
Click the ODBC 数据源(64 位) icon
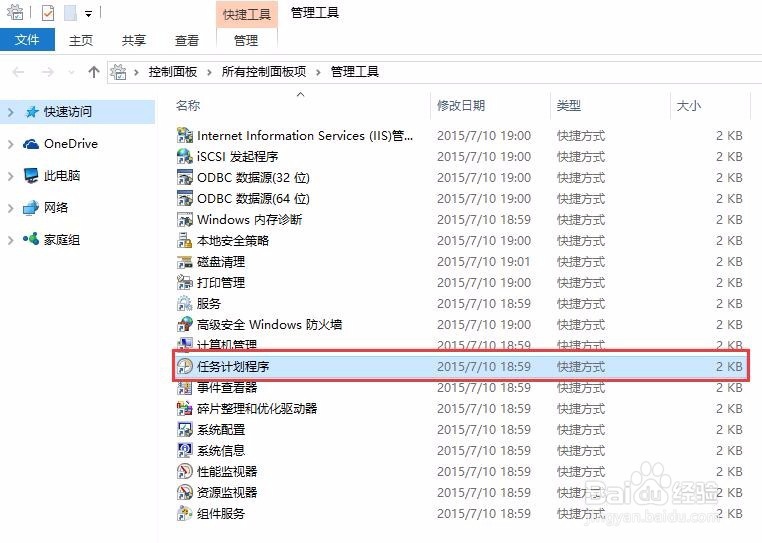[x=185, y=198]
